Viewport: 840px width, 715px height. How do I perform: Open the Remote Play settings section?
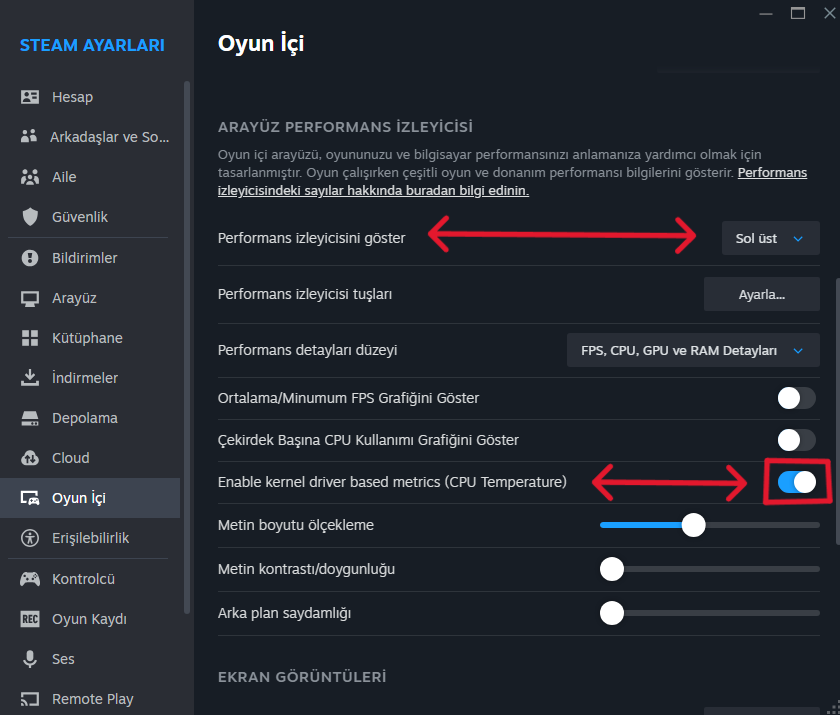pos(90,699)
